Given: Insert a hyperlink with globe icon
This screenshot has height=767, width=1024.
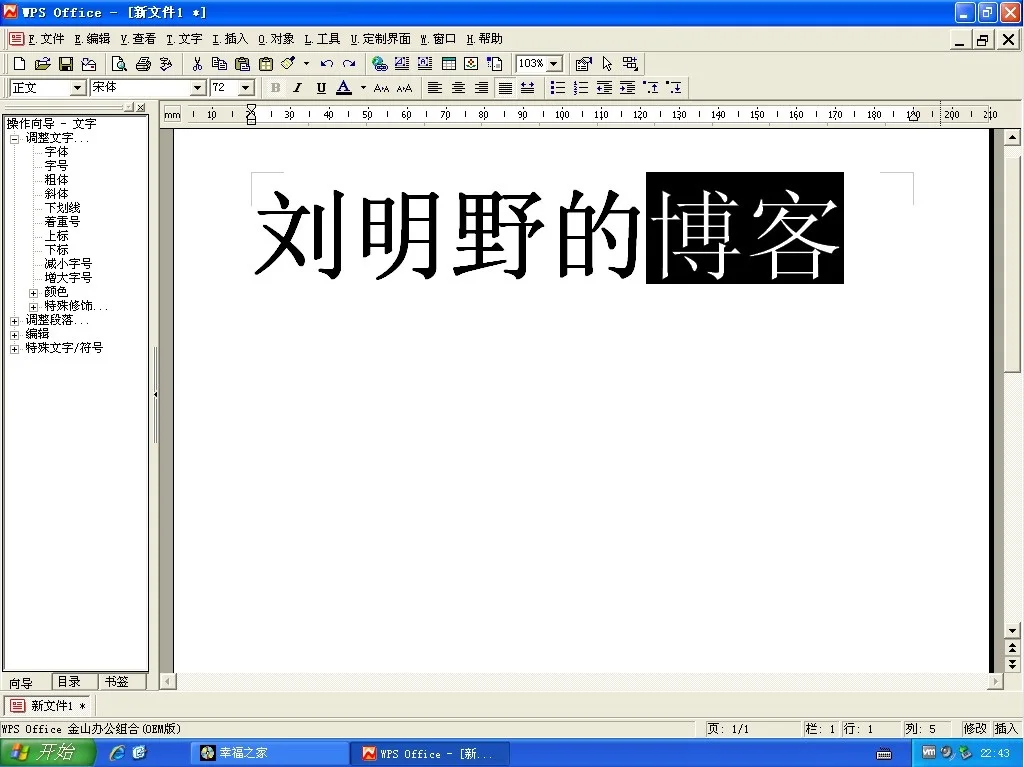Looking at the screenshot, I should click(379, 63).
